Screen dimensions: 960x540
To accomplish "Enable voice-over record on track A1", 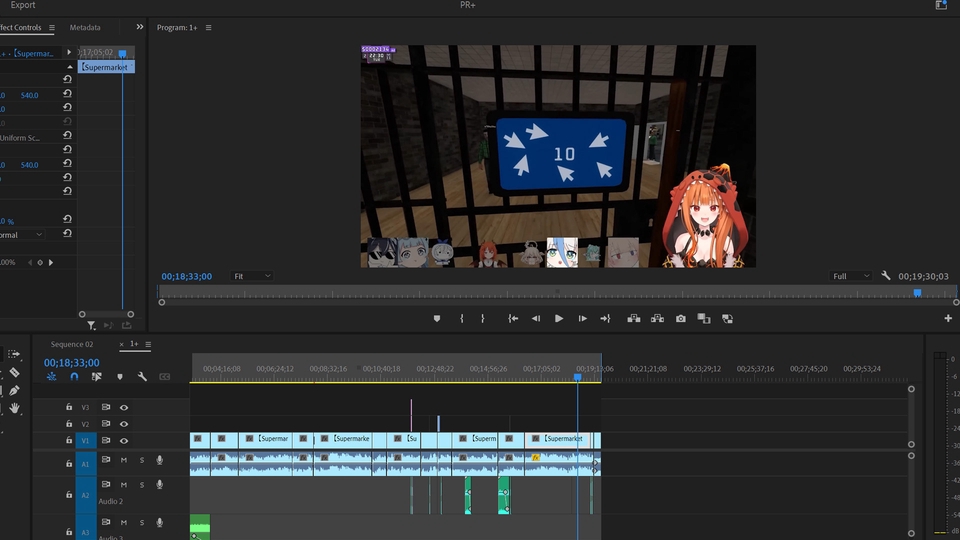I will tap(160, 460).
